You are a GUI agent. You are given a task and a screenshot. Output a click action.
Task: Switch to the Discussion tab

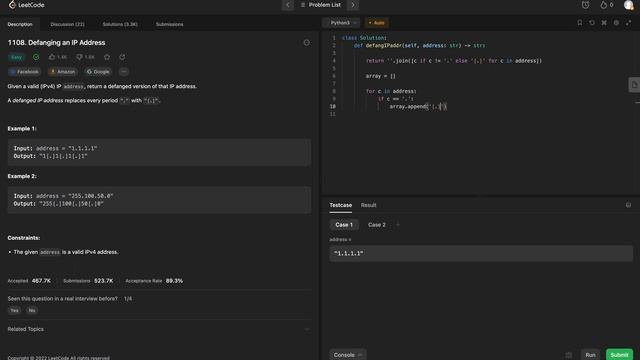coord(67,24)
